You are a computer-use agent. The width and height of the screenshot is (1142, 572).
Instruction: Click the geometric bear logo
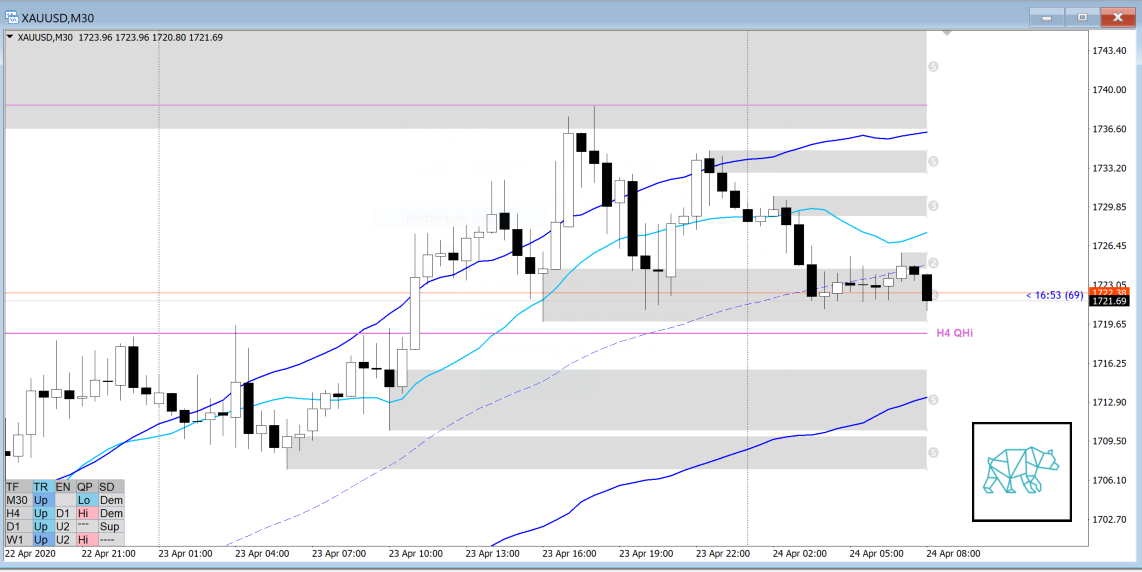point(1021,471)
